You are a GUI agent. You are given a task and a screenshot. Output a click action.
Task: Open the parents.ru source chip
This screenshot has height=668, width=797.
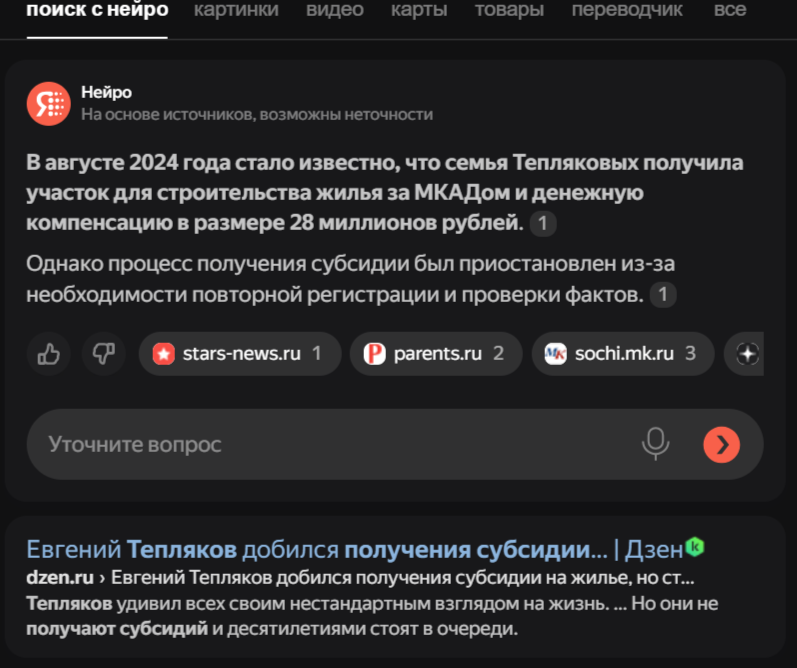coord(436,354)
